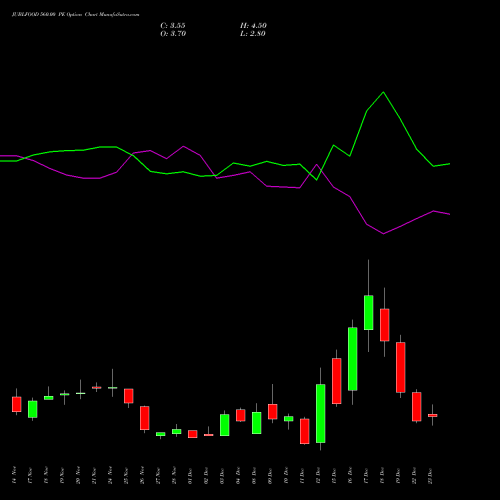Click the '24 Nov' date label
This screenshot has width=500, height=500.
(x=110, y=475)
